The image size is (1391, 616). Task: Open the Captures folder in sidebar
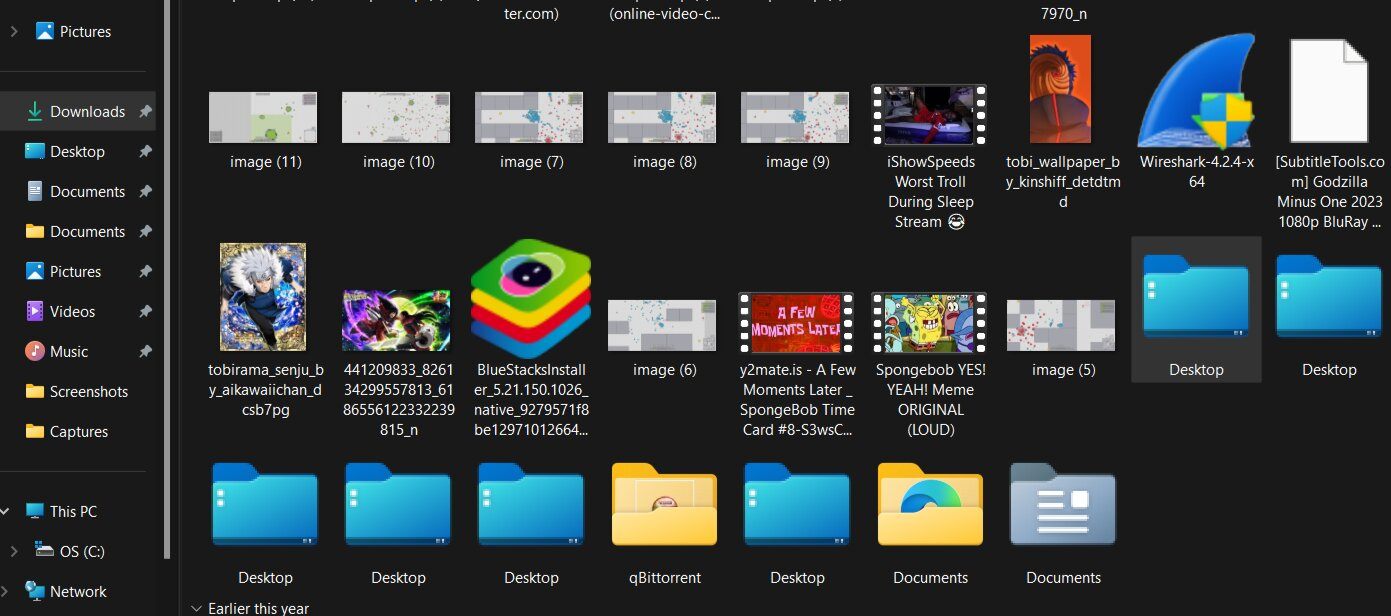(x=80, y=432)
